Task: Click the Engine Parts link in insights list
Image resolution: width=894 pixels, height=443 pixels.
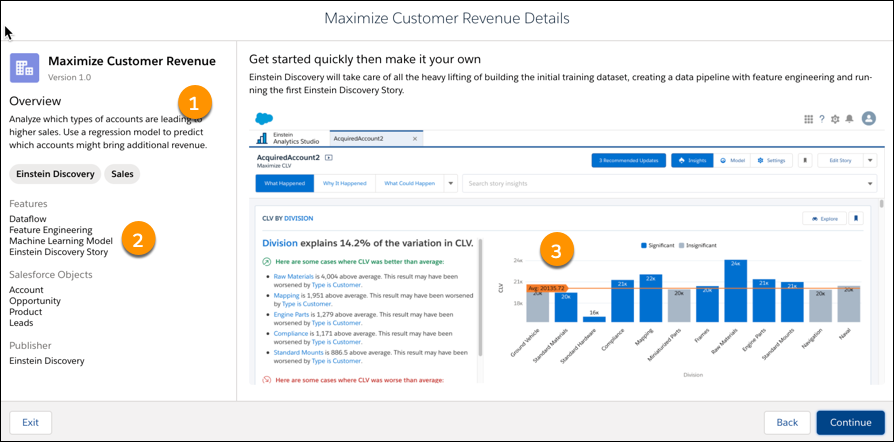Action: (293, 314)
